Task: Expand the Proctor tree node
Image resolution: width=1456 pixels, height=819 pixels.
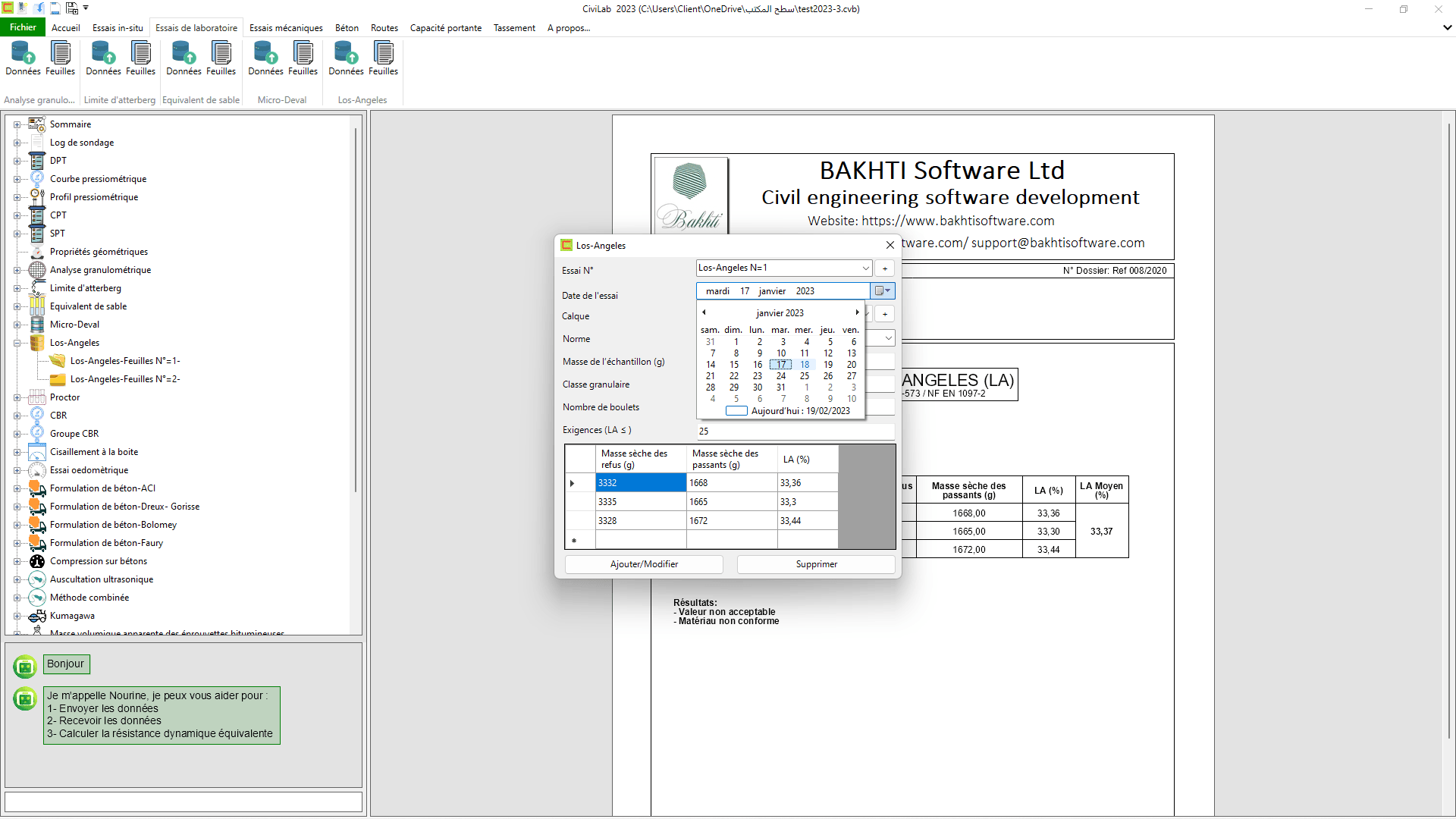Action: pos(17,397)
